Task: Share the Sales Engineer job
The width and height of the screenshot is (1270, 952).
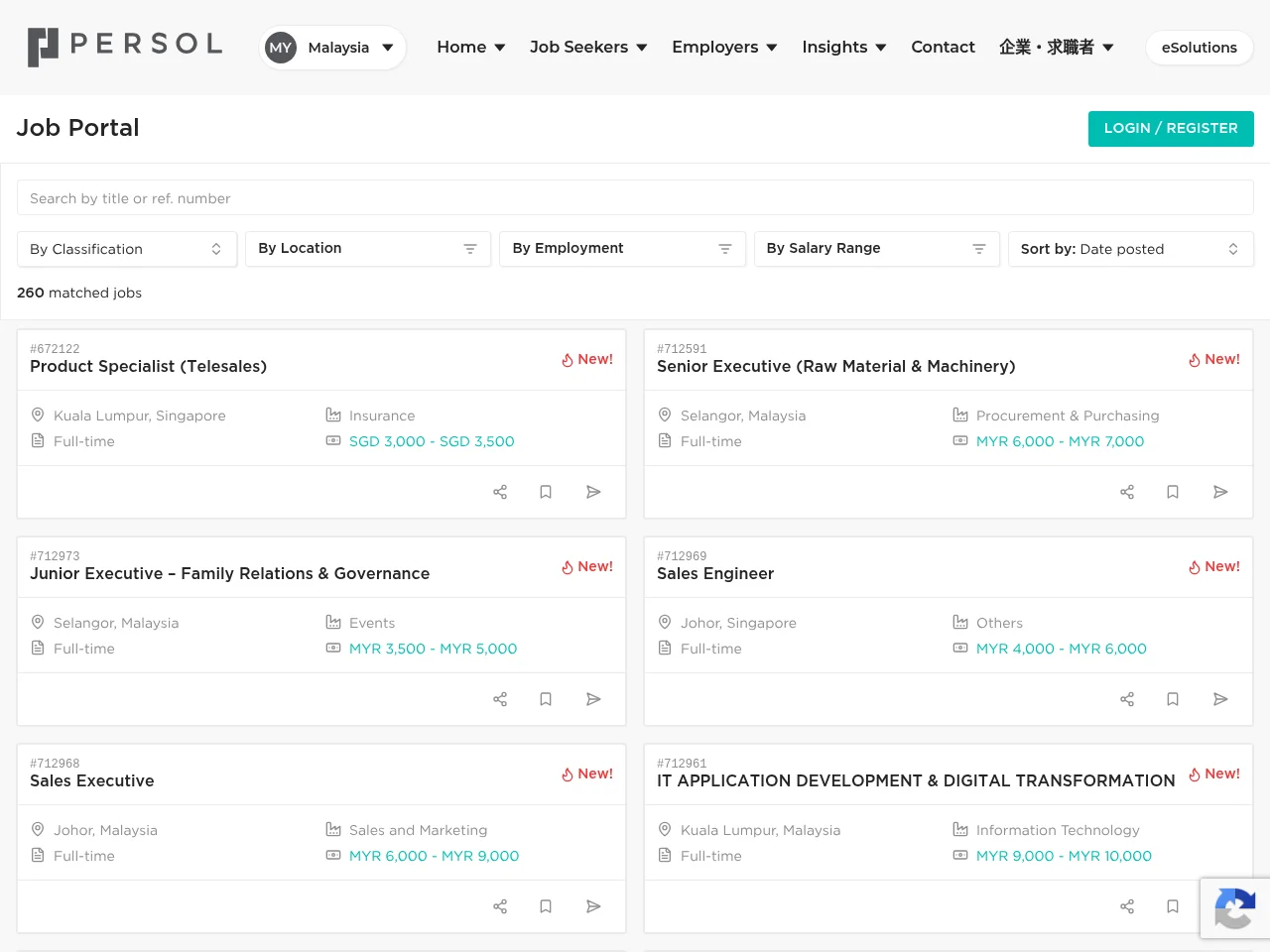Action: point(1127,699)
